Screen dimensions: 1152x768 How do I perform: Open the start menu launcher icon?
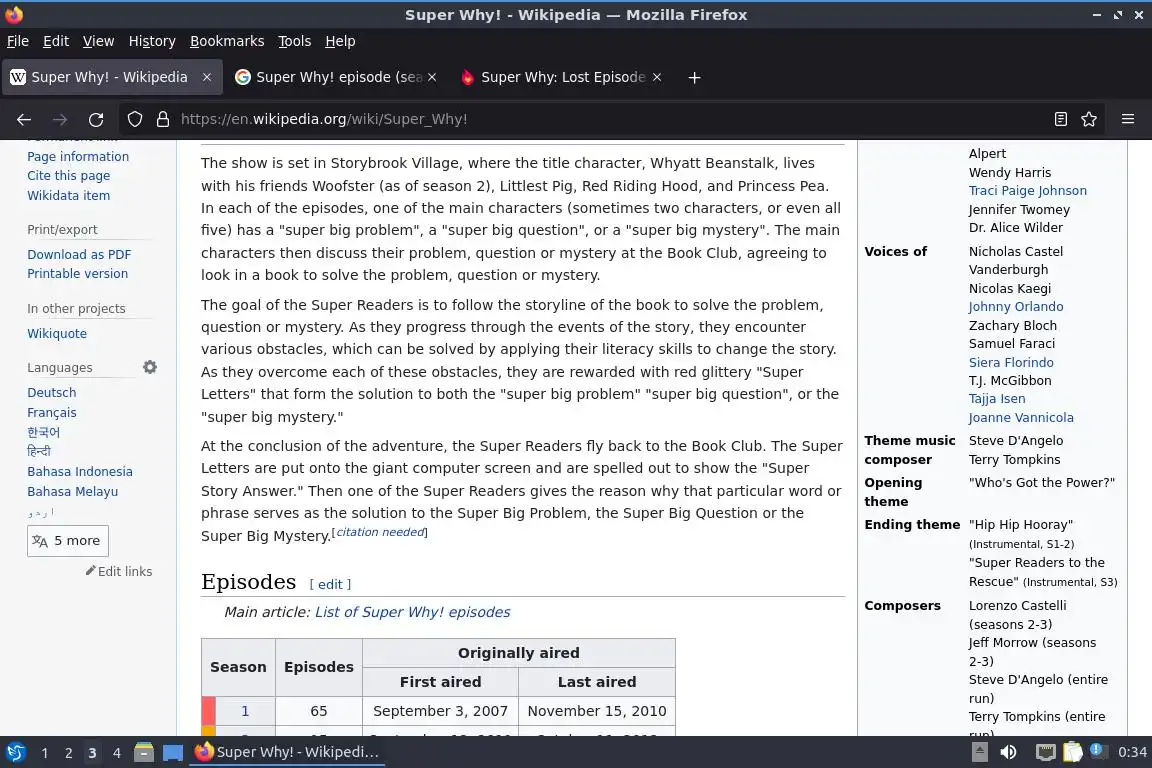15,752
